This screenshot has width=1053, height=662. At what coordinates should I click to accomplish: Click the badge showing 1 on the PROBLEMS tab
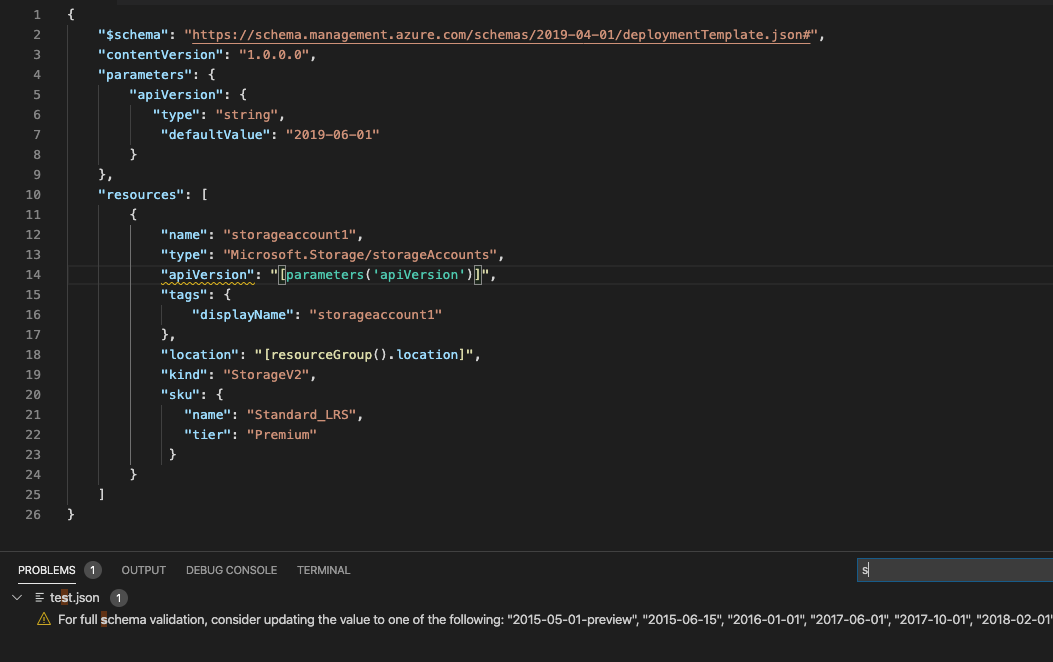coord(90,570)
